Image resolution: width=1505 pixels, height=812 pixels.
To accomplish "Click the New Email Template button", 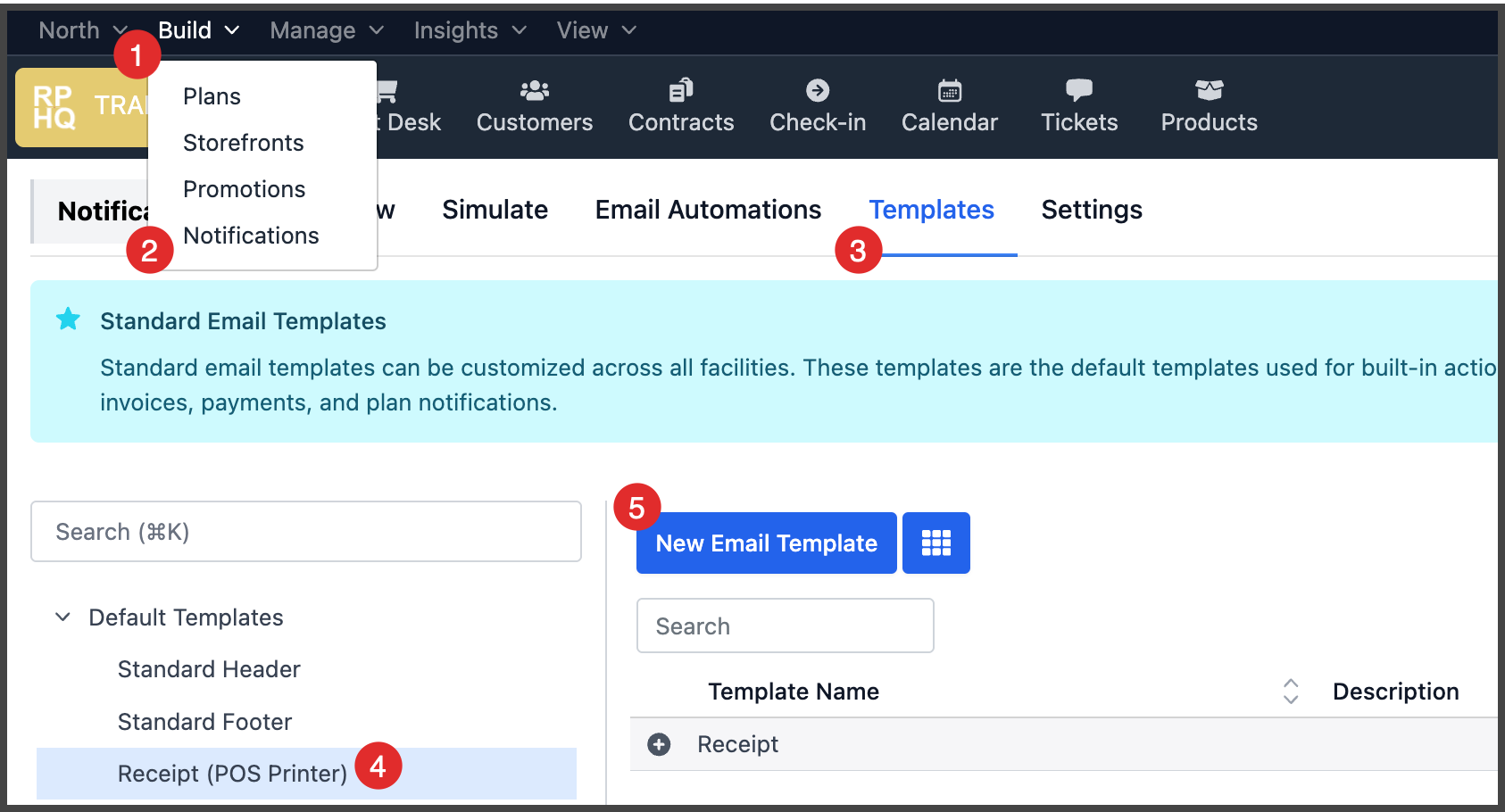I will [x=765, y=543].
